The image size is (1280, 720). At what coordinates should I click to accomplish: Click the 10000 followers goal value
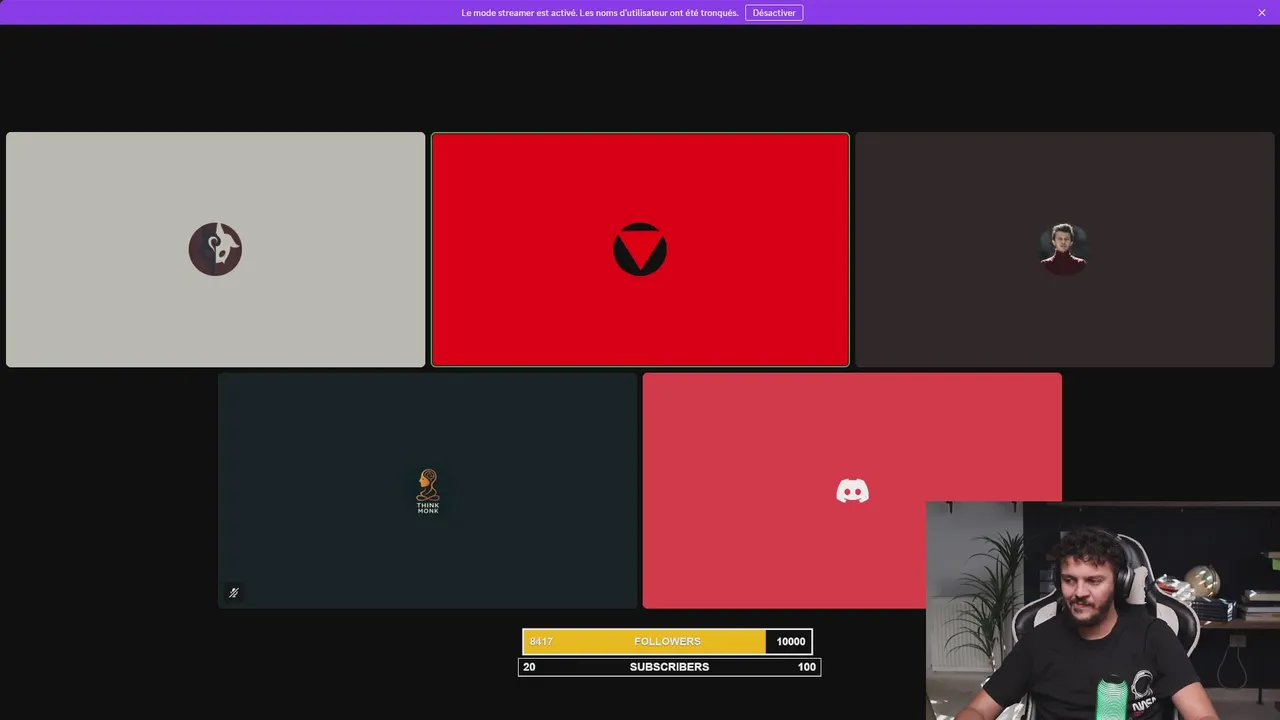(x=790, y=642)
